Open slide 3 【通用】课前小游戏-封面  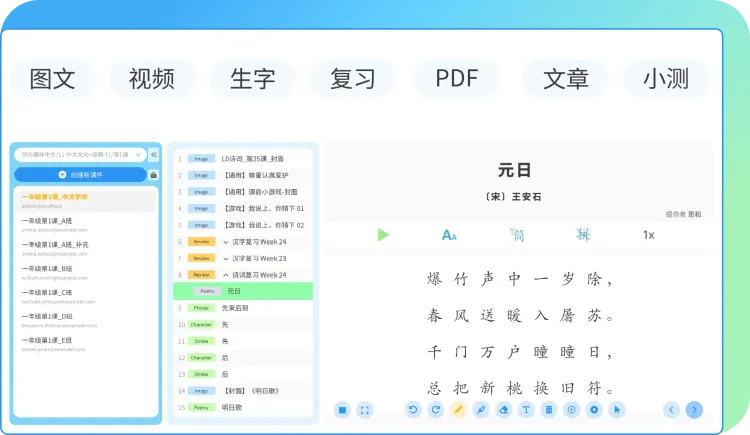pyautogui.click(x=243, y=192)
